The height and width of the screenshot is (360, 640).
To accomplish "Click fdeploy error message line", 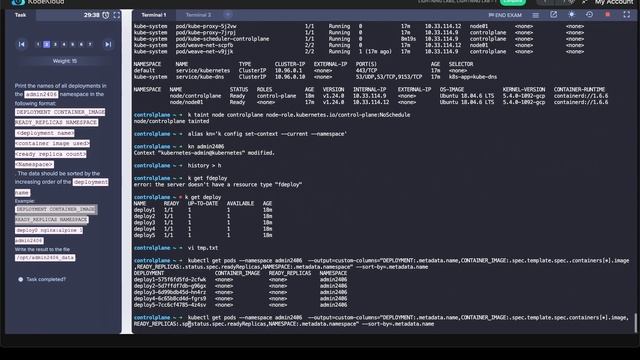I will 218,184.
